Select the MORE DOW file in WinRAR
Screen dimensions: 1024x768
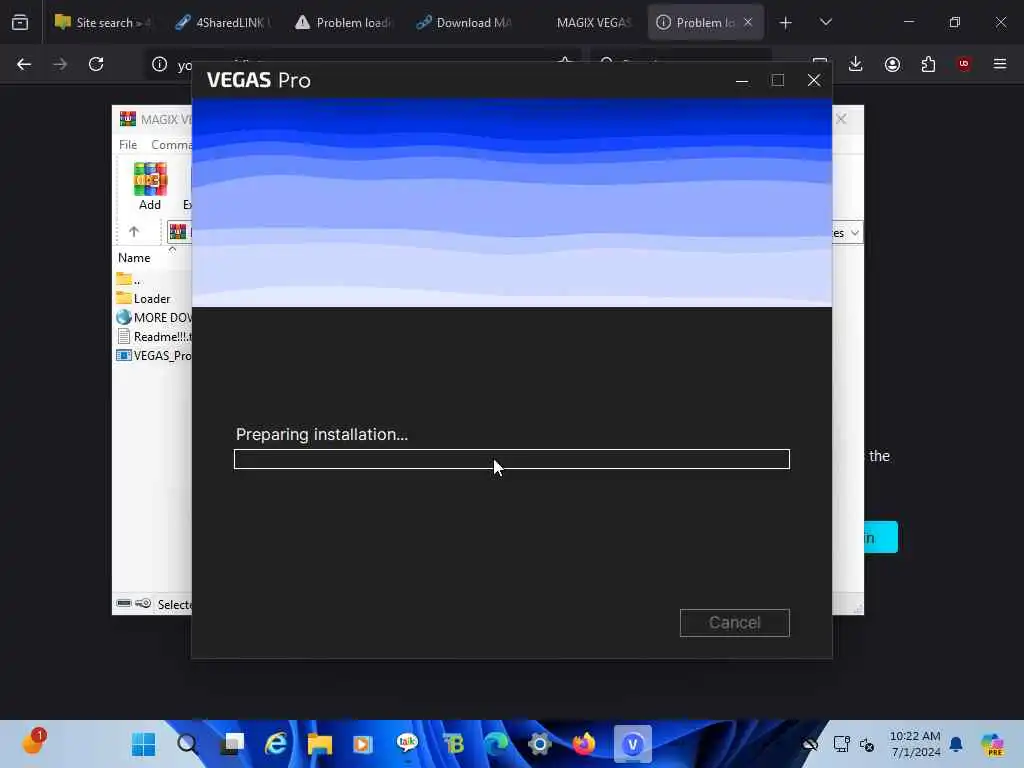click(154, 317)
